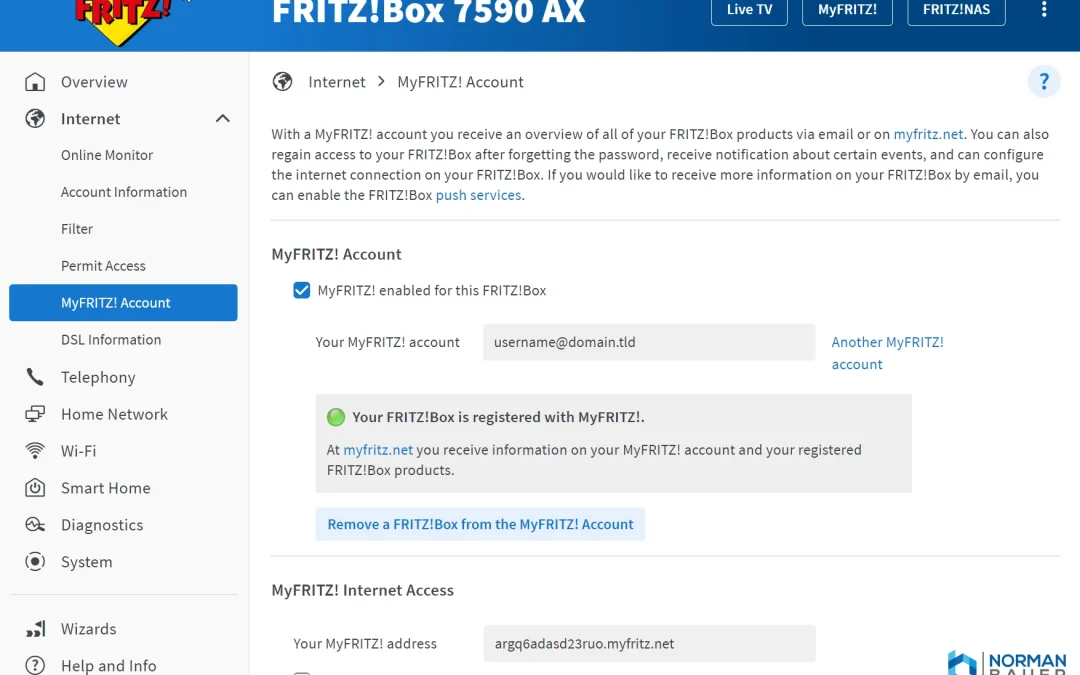This screenshot has width=1080, height=675.
Task: Click the Your MyFRITZ! account email field
Action: [x=649, y=342]
